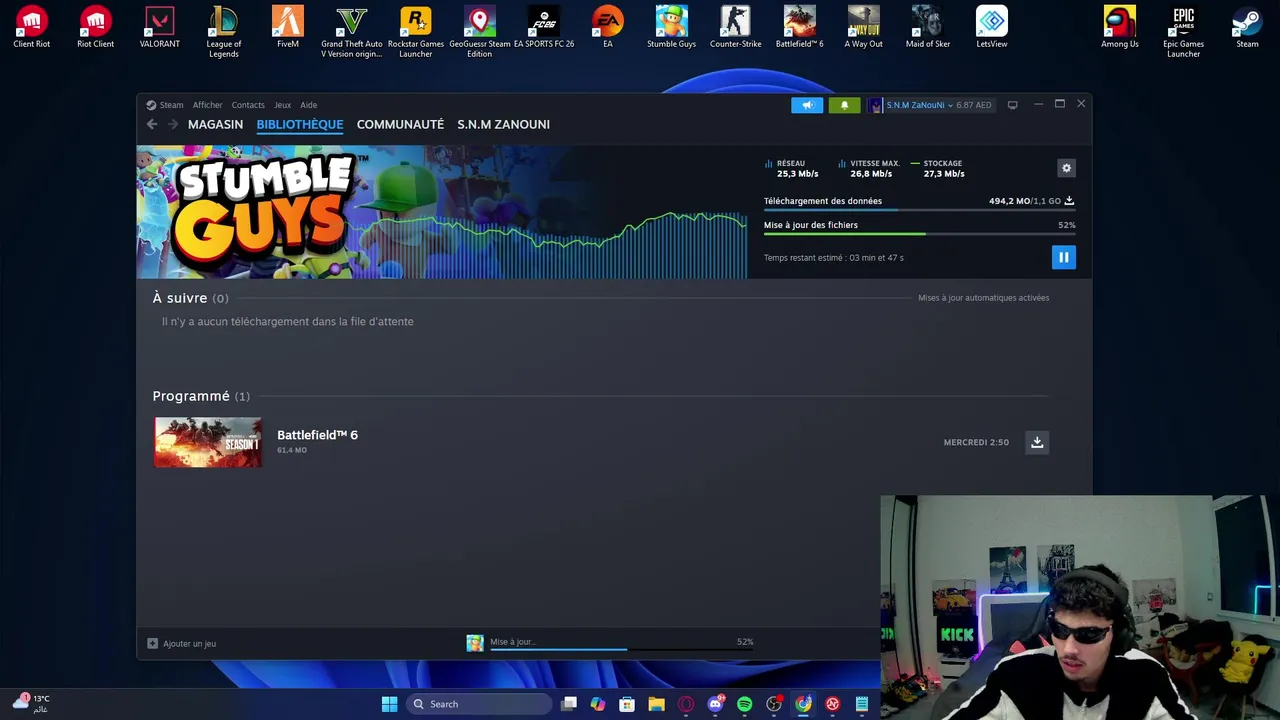Open the Jeux menu

(x=282, y=105)
